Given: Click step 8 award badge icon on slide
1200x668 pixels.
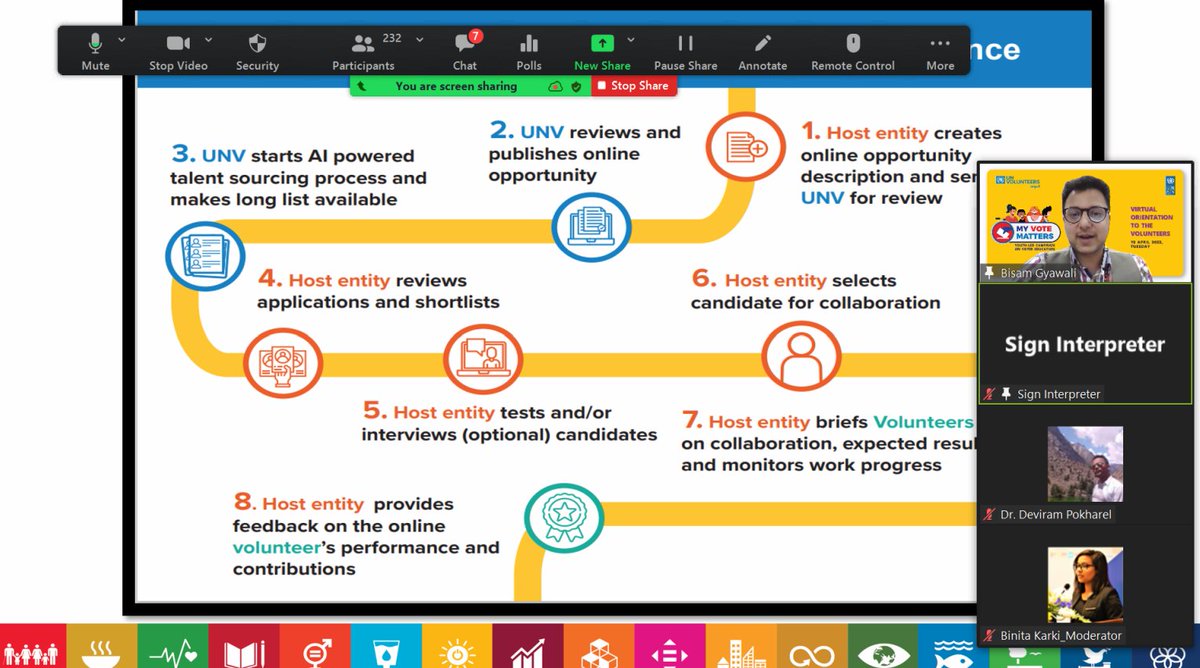Looking at the screenshot, I should (x=563, y=517).
